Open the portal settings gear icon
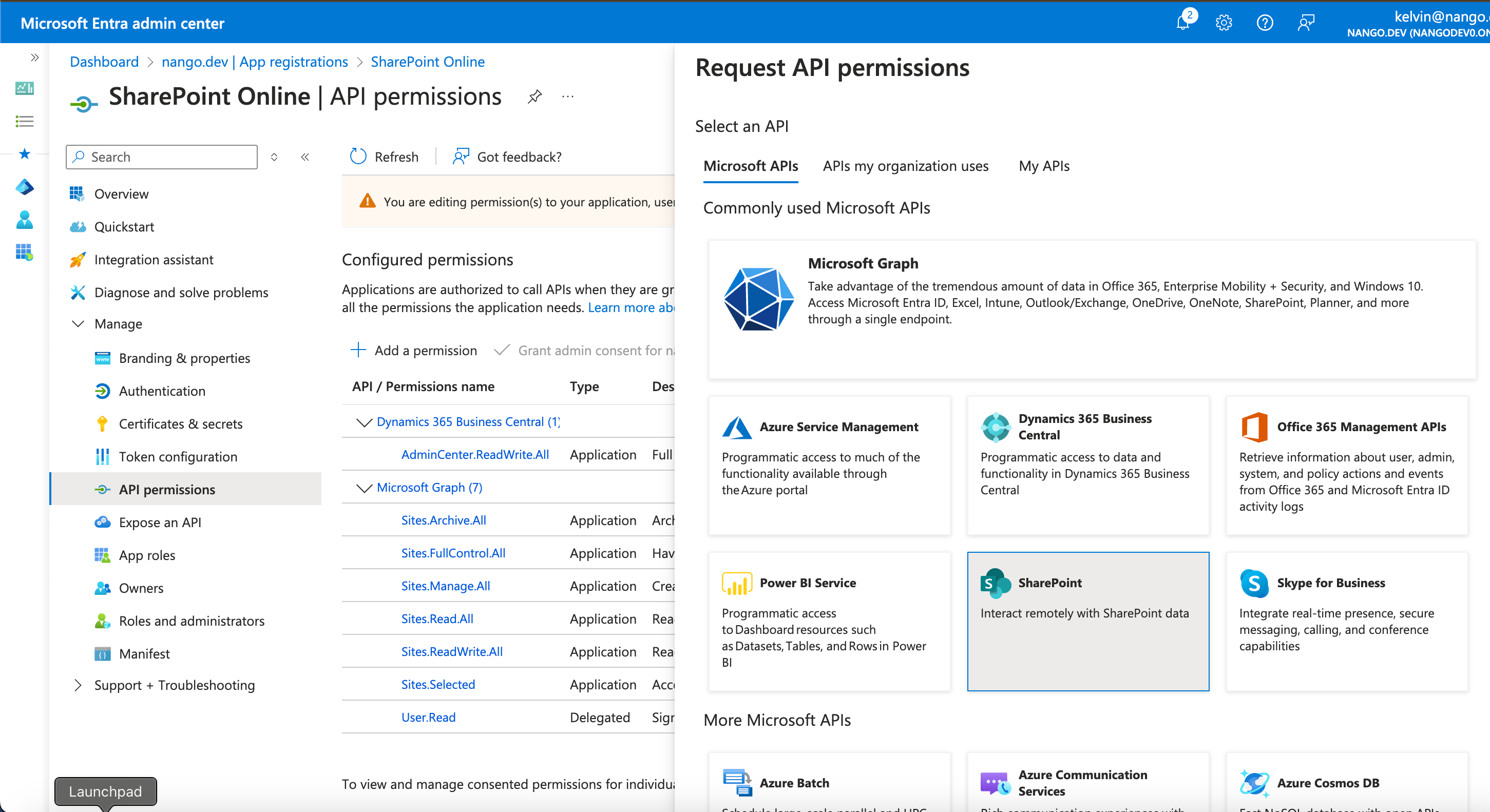This screenshot has width=1490, height=812. coord(1224,23)
